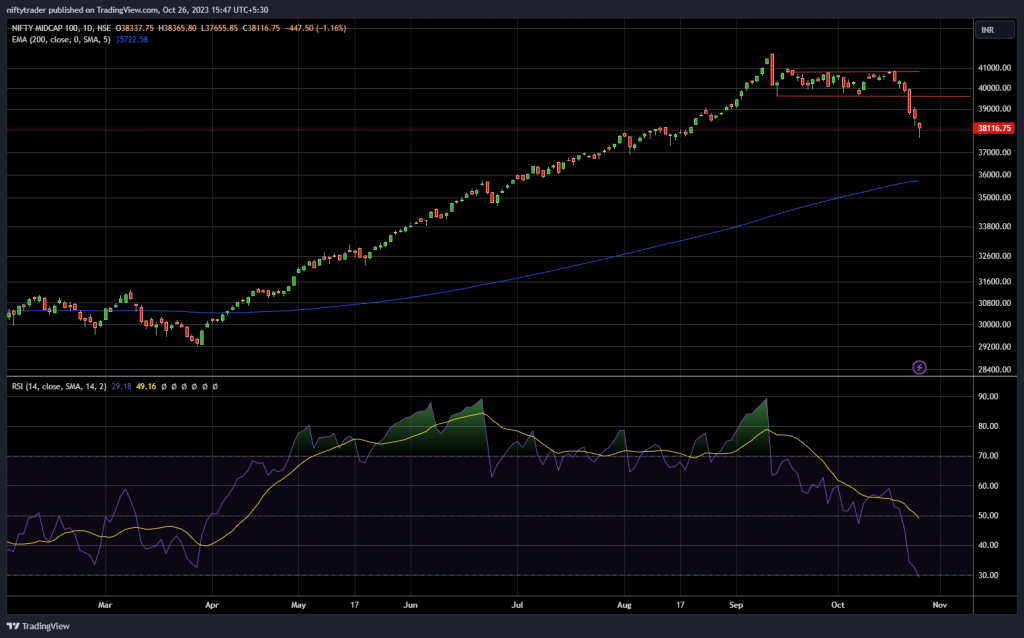Click the 35000.00 price axis label

[995, 198]
